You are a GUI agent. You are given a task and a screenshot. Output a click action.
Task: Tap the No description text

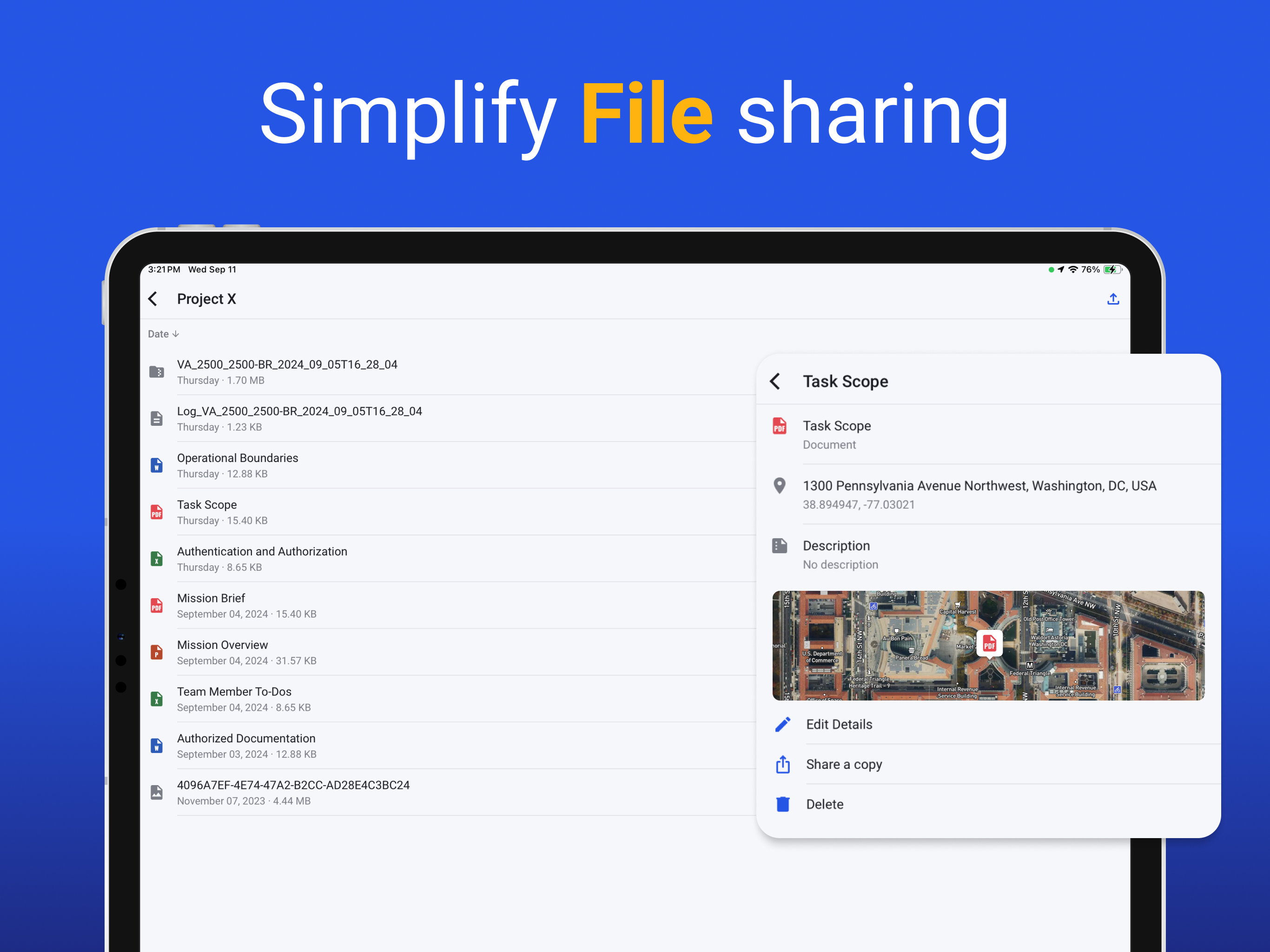(x=840, y=564)
